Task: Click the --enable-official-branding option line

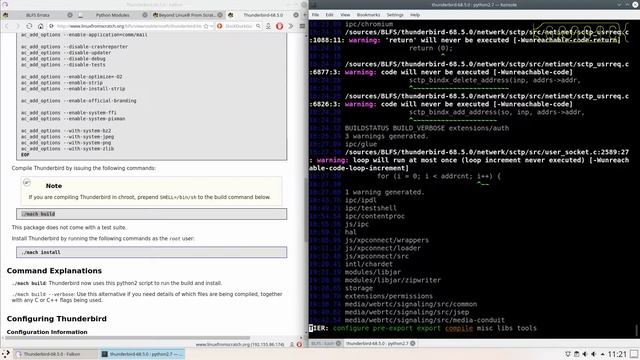Action: pyautogui.click(x=79, y=100)
